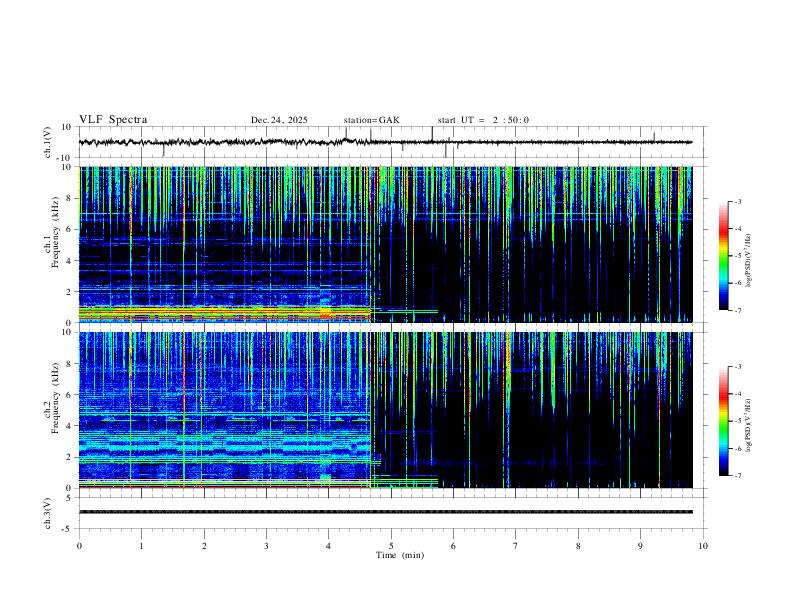Viewport: 792px width, 612px height.
Task: Click the ch.1 color bar log(PSD) label
Action: (x=749, y=260)
